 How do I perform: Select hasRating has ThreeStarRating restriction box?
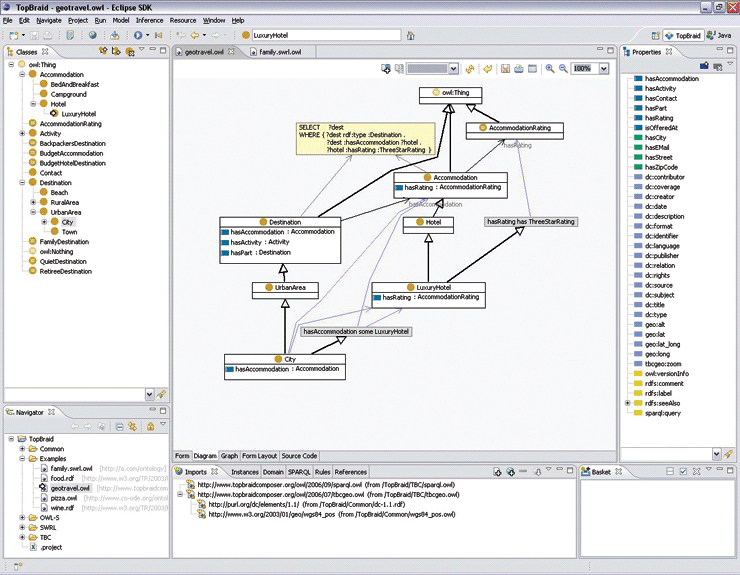click(x=531, y=221)
